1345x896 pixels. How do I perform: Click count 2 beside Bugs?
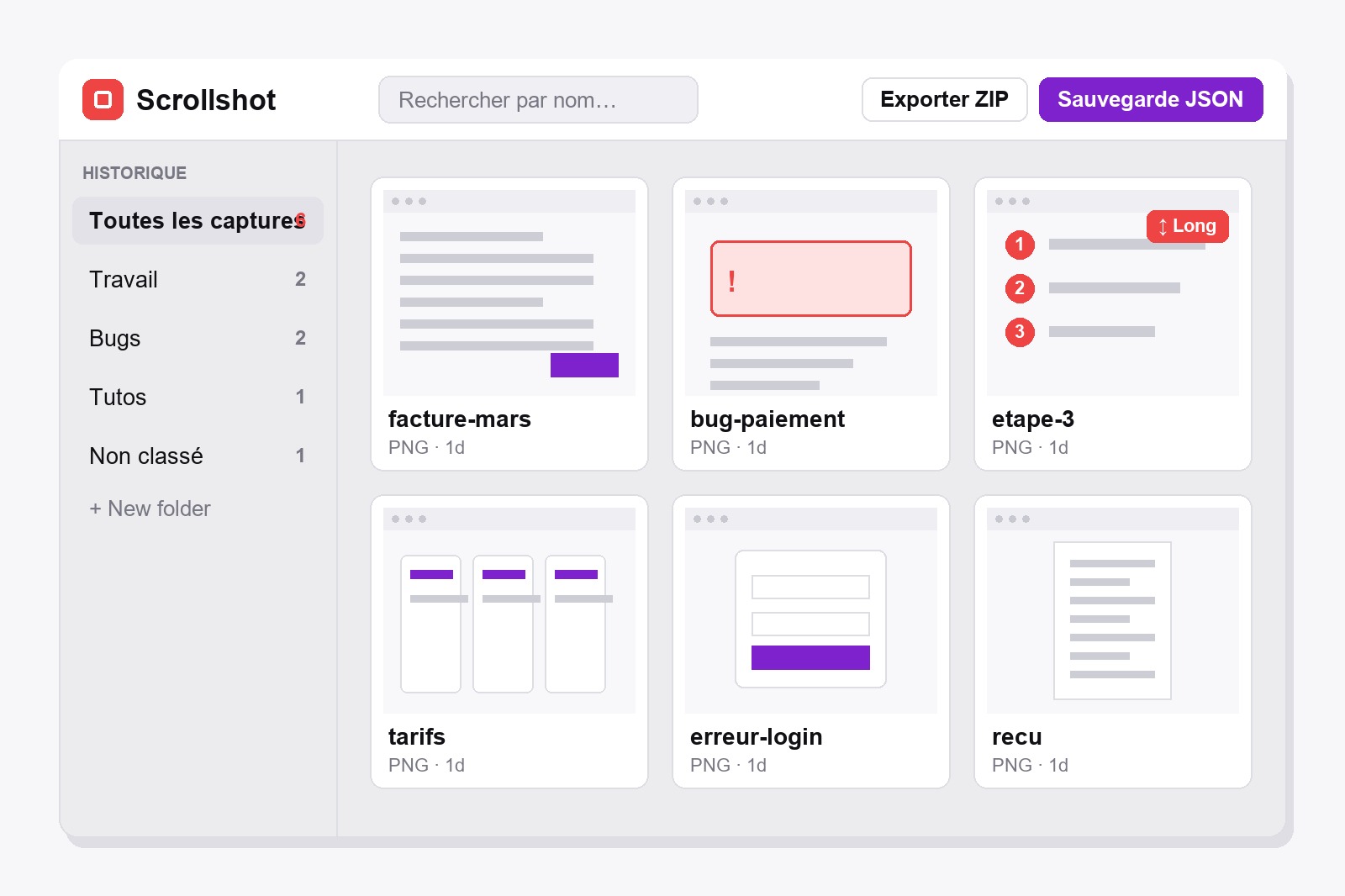[300, 338]
